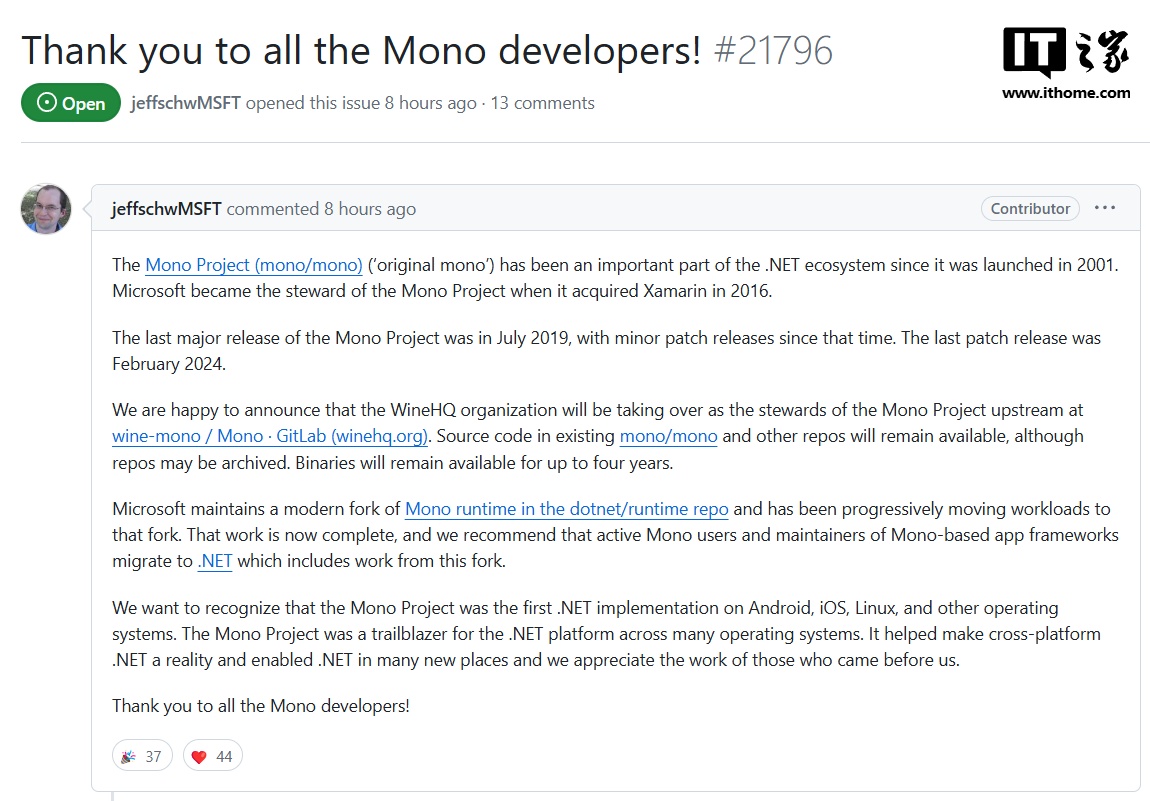Image resolution: width=1150 pixels, height=801 pixels.
Task: Open wine-mono / Mono · GitLab (winehq.org) link
Action: (270, 436)
